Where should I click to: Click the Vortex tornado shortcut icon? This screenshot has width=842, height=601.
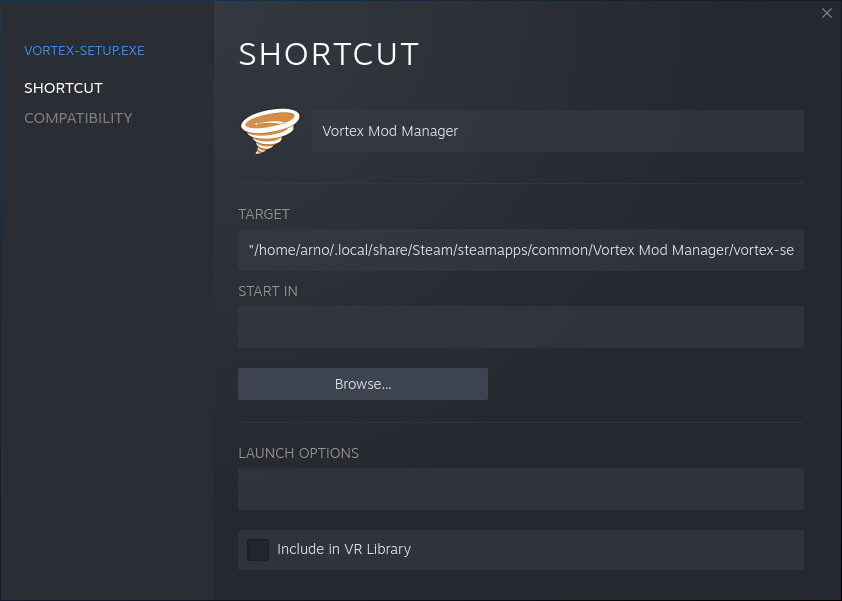click(x=269, y=131)
